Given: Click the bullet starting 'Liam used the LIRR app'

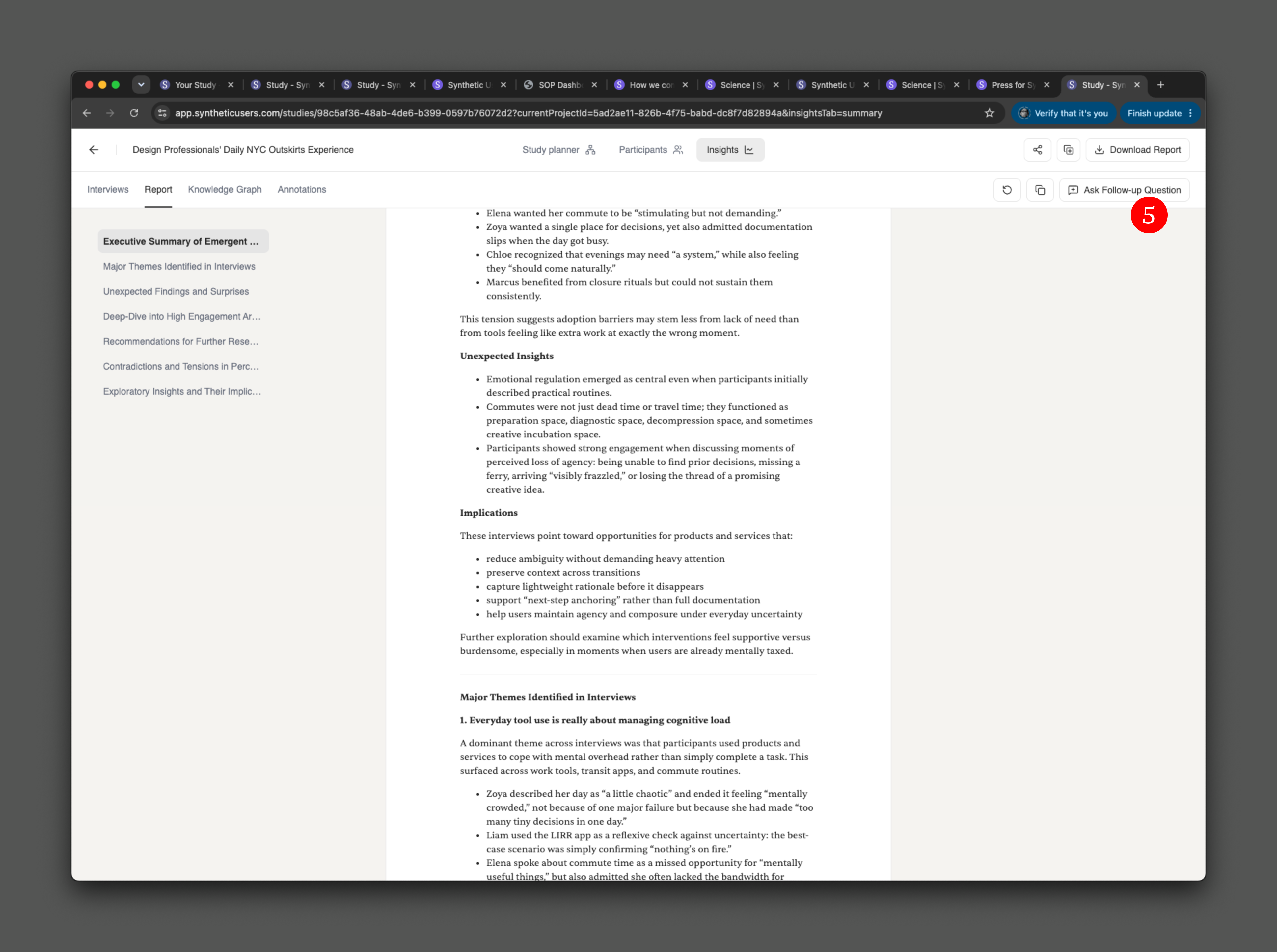Looking at the screenshot, I should click(x=647, y=842).
